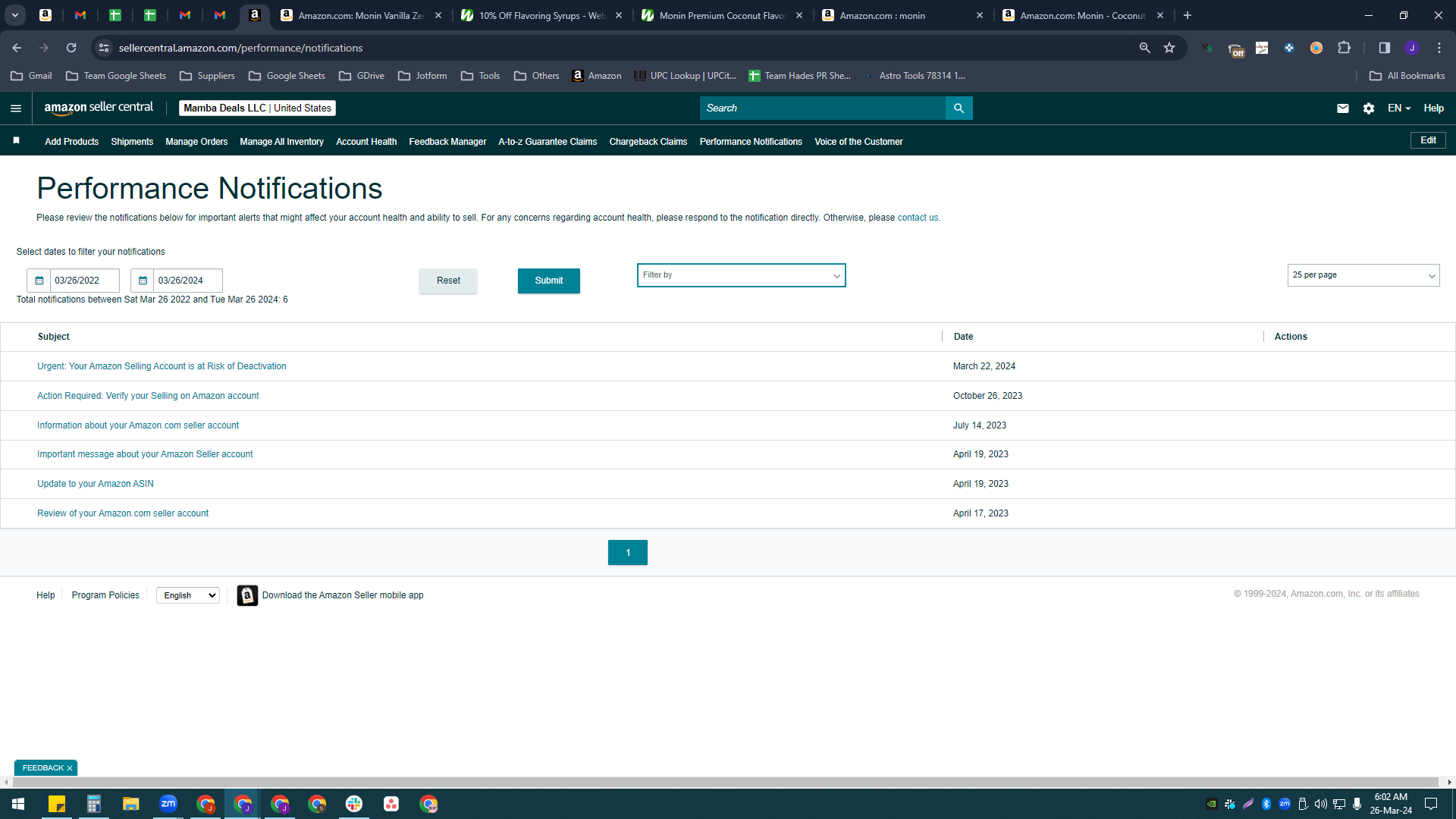1456x819 pixels.
Task: Open the Chrome three-dot menu
Action: [x=1439, y=48]
